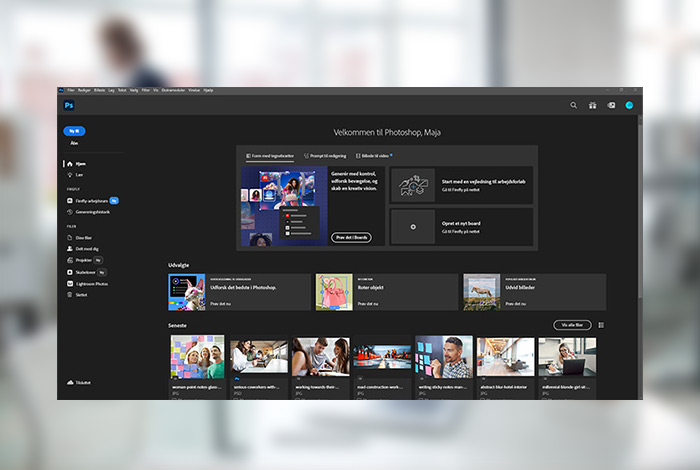Click the vertical scrollbar on right edge
700x470 pixels.
640,210
